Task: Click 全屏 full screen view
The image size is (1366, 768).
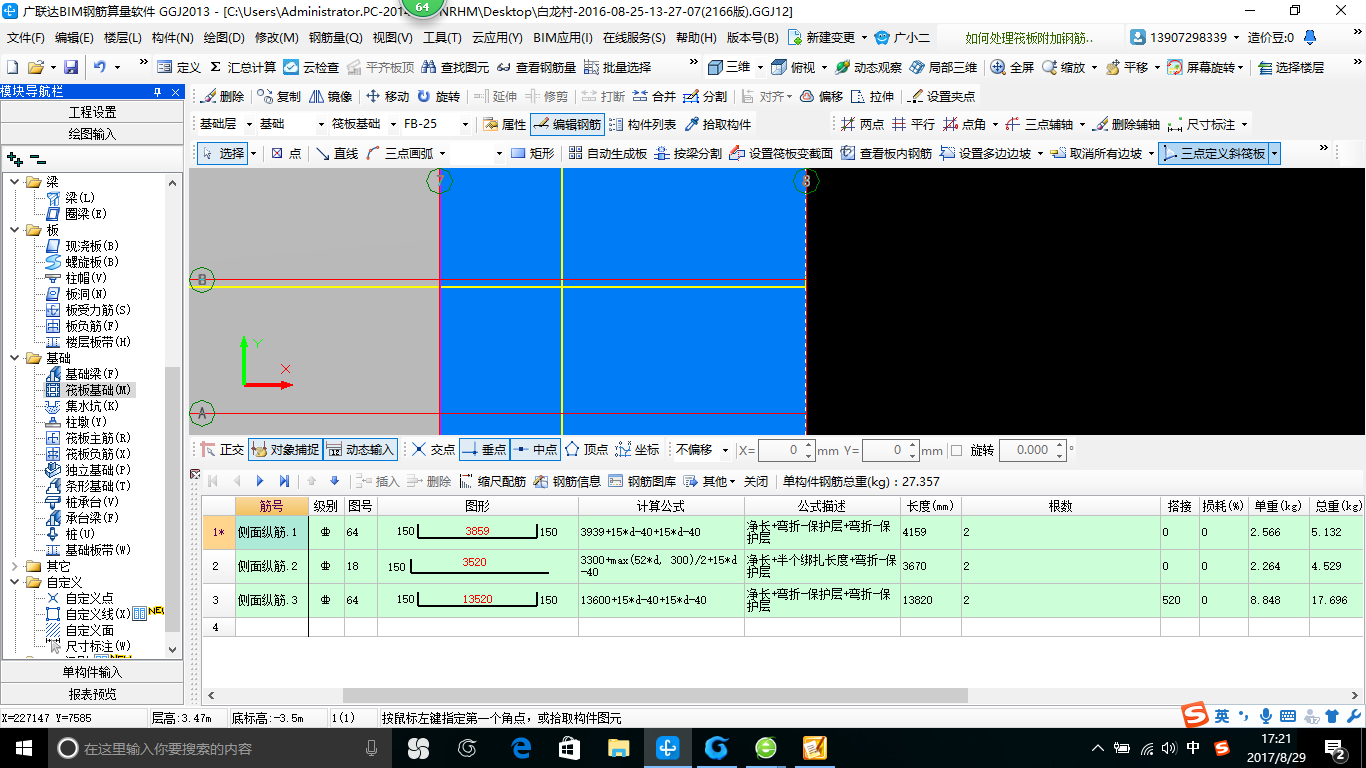Action: [x=1012, y=67]
